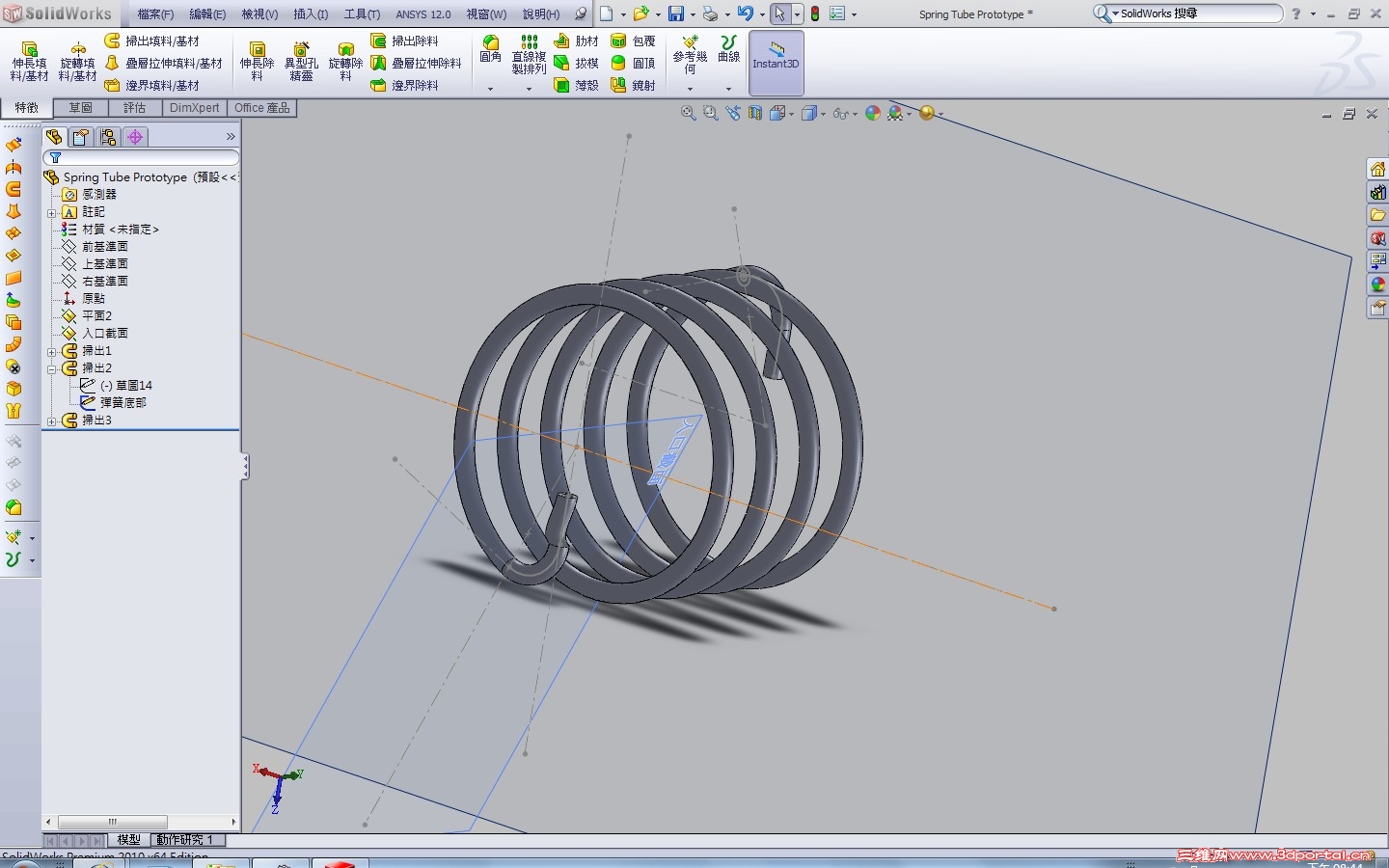Image resolution: width=1389 pixels, height=868 pixels.
Task: Open the dropdown under 直線複製排列
Action: coord(529,89)
